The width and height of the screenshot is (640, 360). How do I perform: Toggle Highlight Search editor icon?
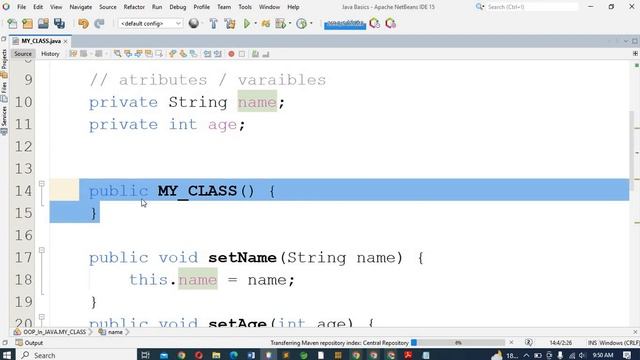149,54
